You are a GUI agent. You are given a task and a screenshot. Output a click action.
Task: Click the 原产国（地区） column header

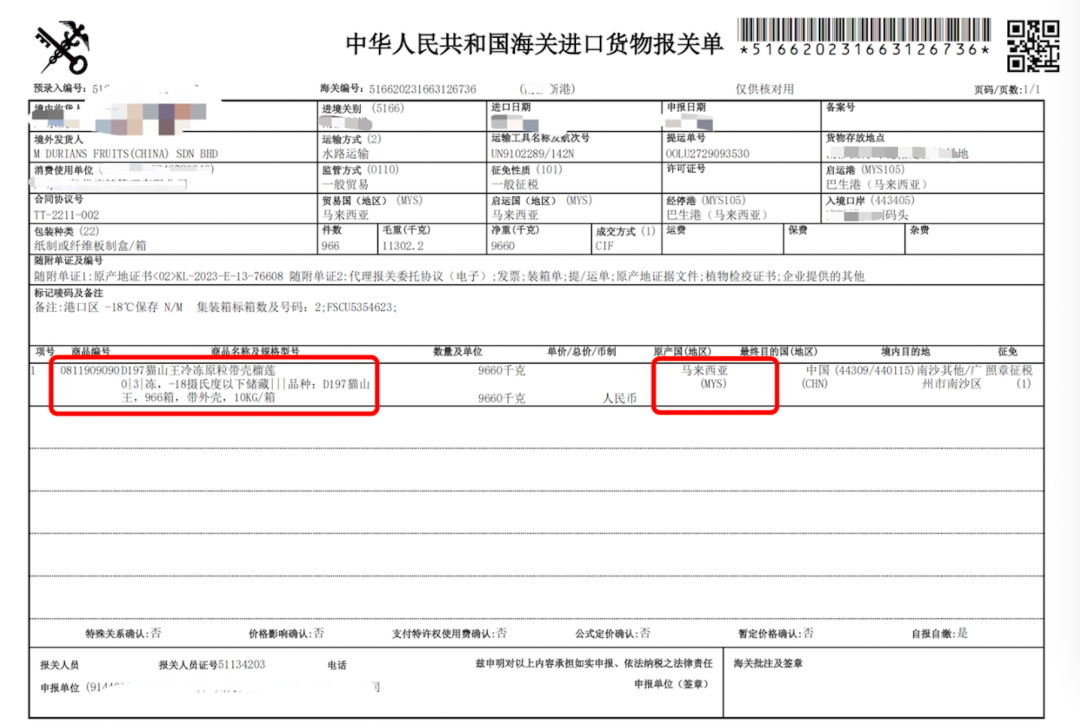coord(682,351)
